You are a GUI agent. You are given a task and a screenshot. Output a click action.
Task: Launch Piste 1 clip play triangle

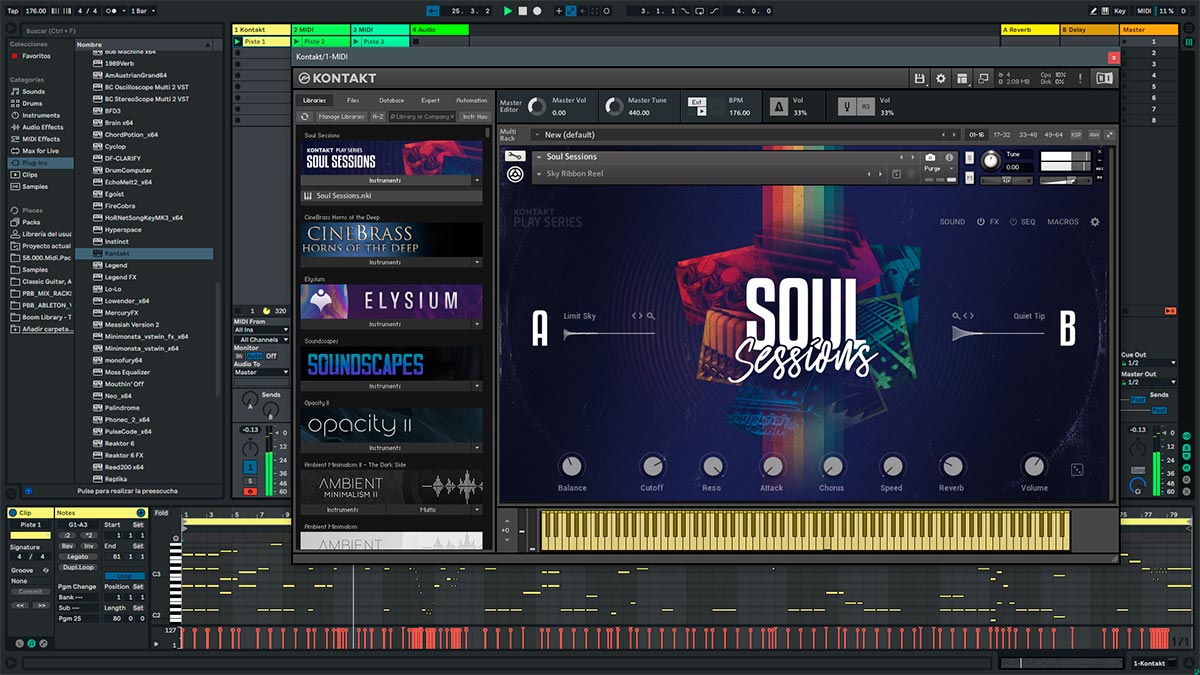(238, 42)
